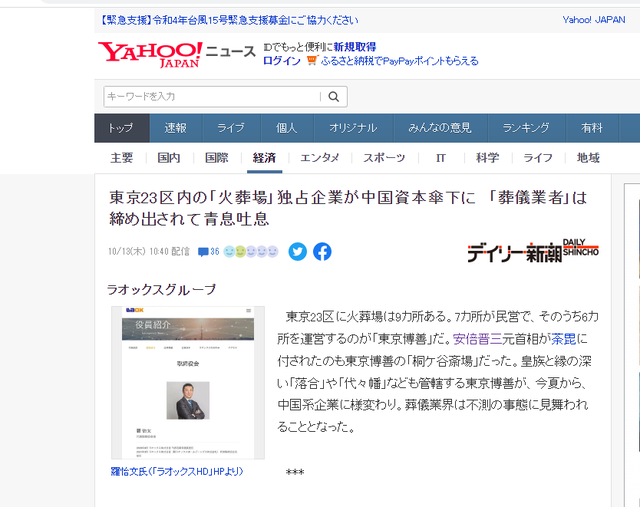Go to the ランキング tab
The width and height of the screenshot is (640, 507).
tap(526, 128)
